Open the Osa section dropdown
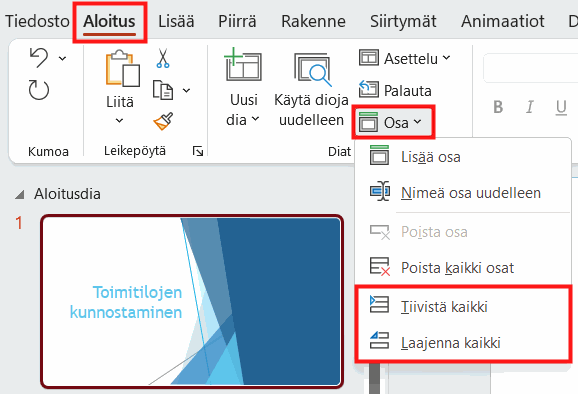 coord(393,122)
